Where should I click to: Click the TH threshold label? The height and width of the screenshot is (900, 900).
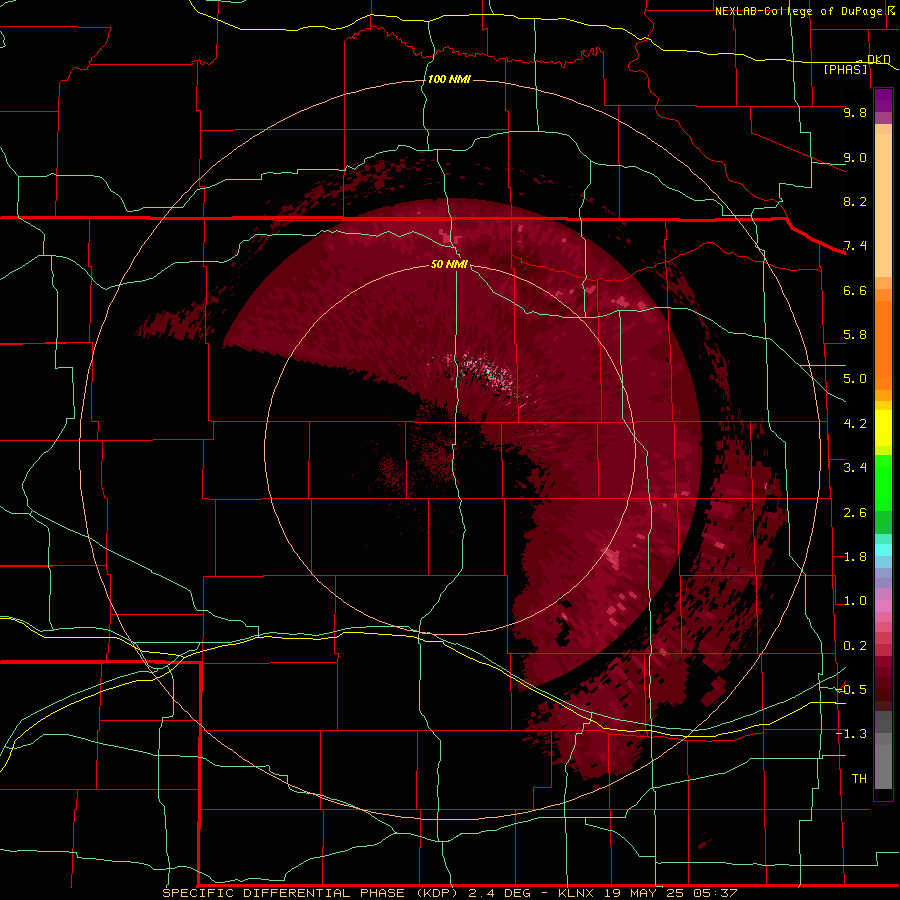pyautogui.click(x=859, y=779)
